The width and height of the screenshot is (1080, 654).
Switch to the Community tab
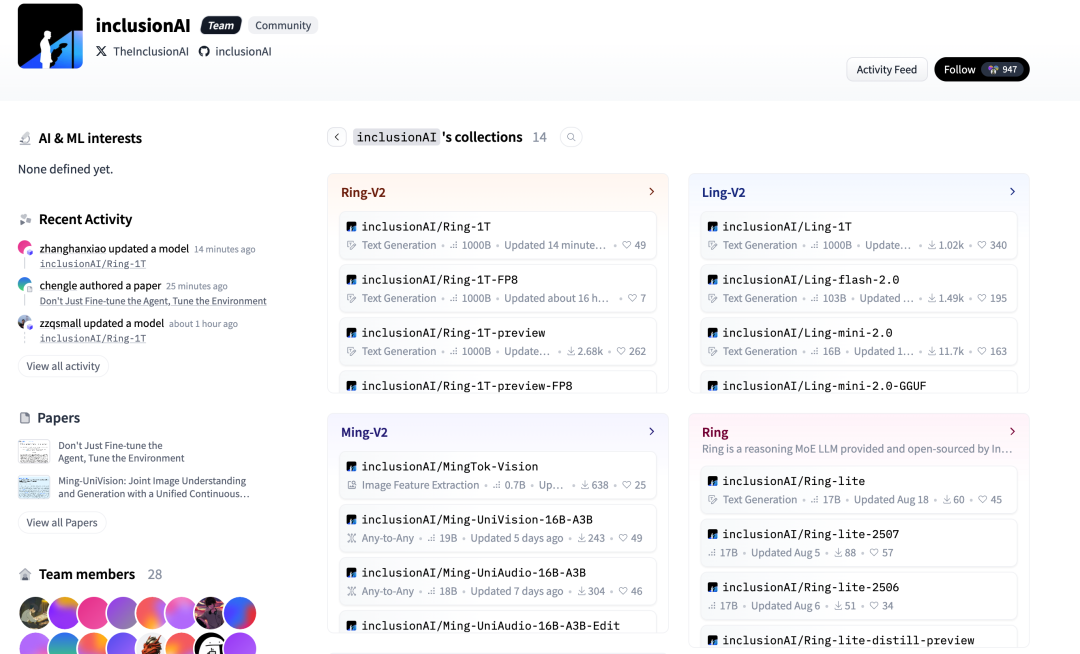(x=283, y=25)
